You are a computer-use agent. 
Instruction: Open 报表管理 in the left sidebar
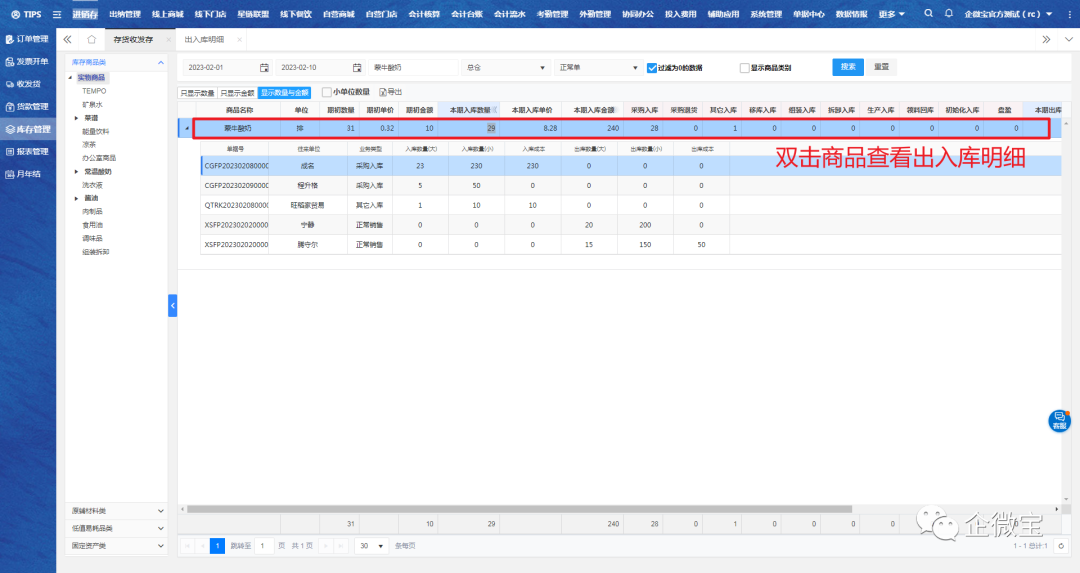tap(28, 152)
